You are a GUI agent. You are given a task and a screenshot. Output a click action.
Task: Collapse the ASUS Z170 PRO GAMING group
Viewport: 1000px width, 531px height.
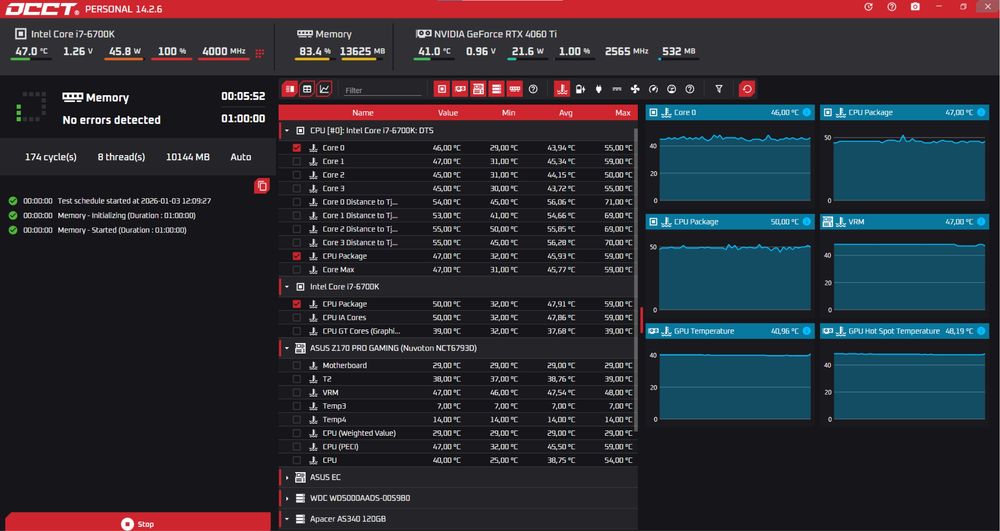(286, 348)
